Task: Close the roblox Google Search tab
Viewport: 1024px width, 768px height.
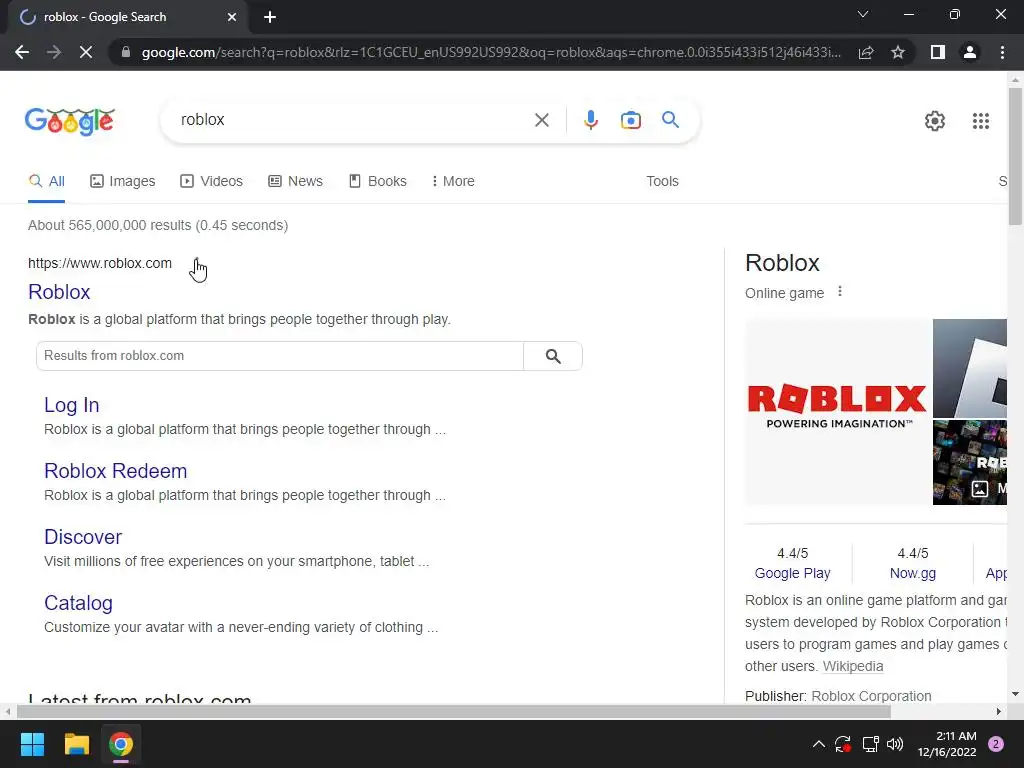Action: click(x=232, y=18)
